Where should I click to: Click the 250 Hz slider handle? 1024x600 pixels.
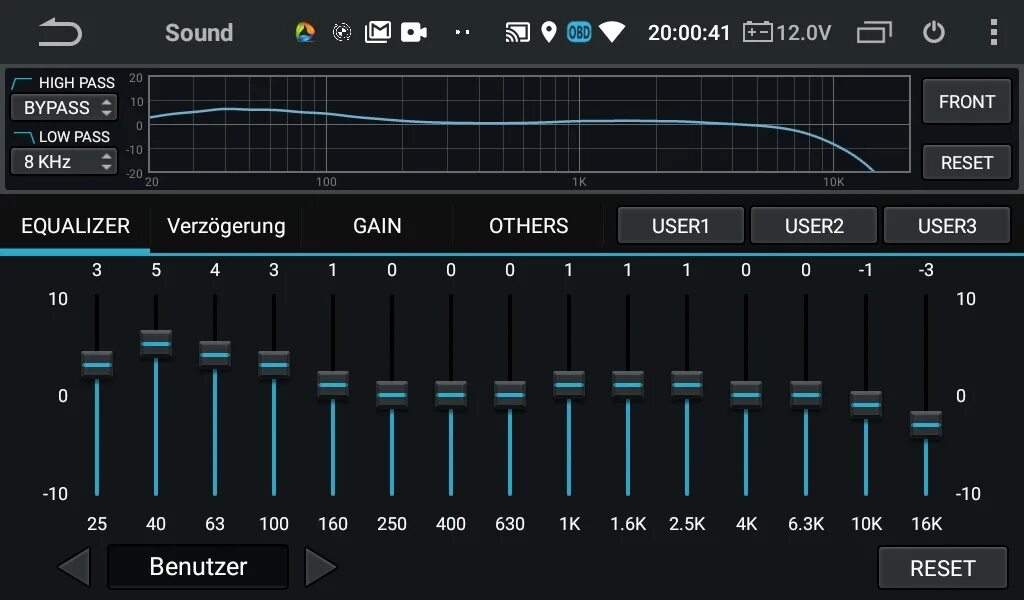point(392,394)
